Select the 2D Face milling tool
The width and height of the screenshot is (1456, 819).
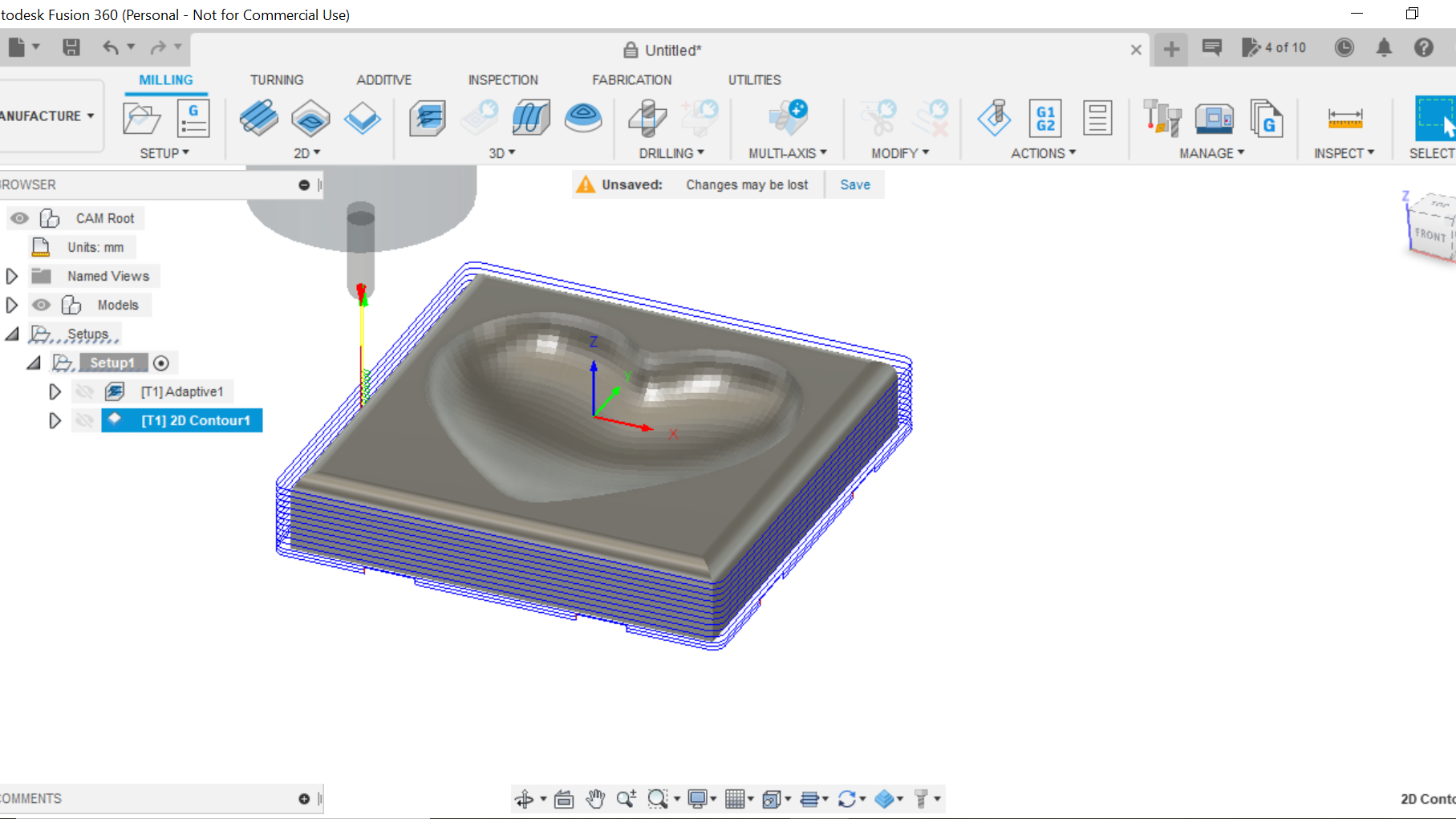(x=363, y=118)
